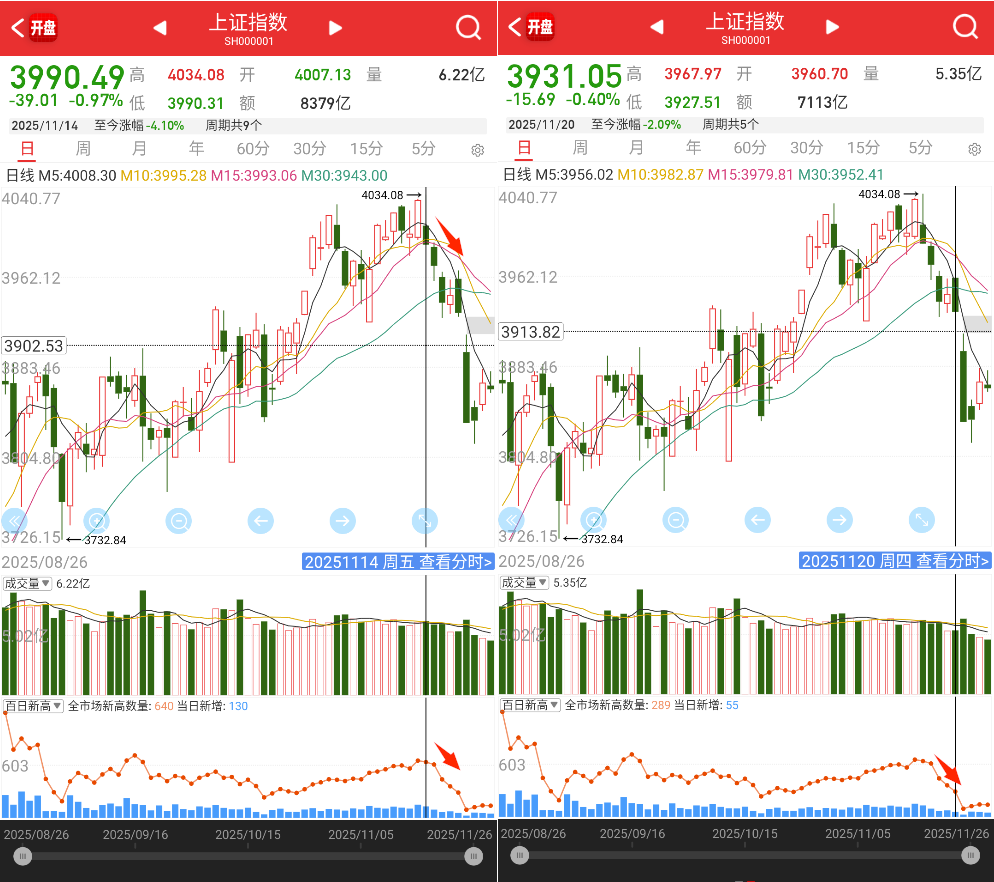The image size is (994, 882).
Task: Click the left handle of the left panel's date range slider
Action: coord(22,856)
